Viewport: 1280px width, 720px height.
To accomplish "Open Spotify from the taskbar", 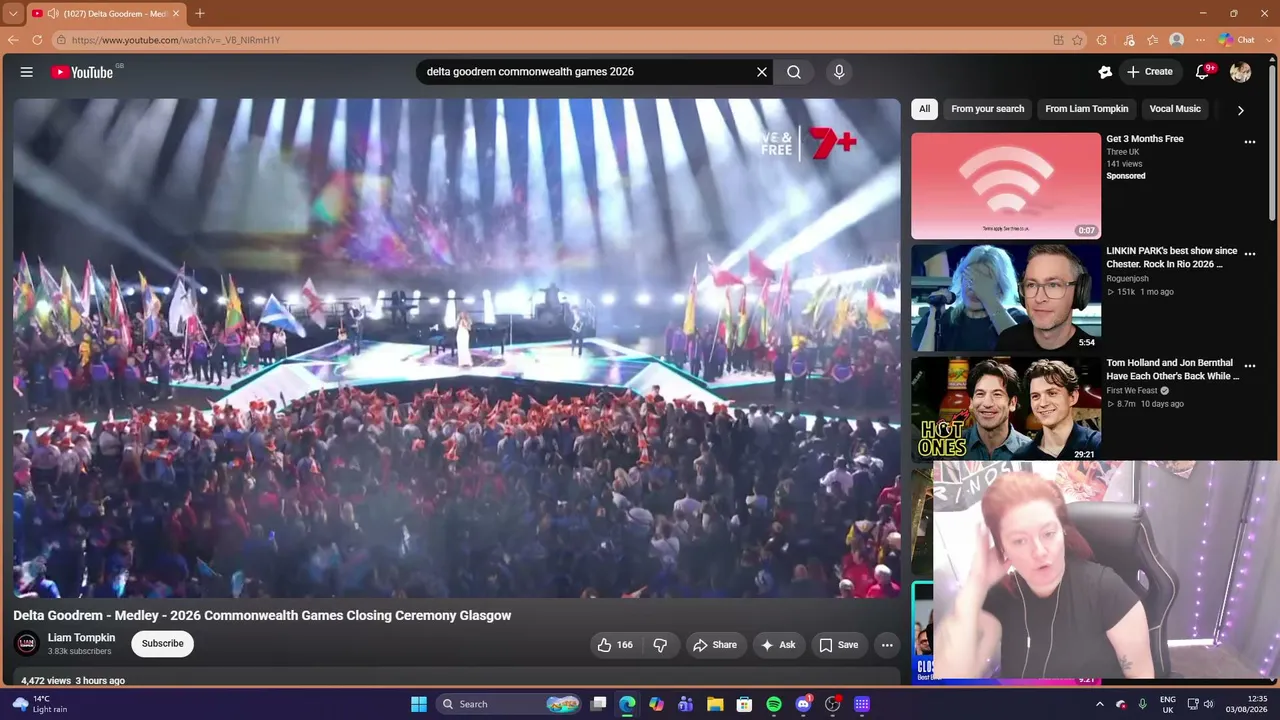I will [774, 704].
